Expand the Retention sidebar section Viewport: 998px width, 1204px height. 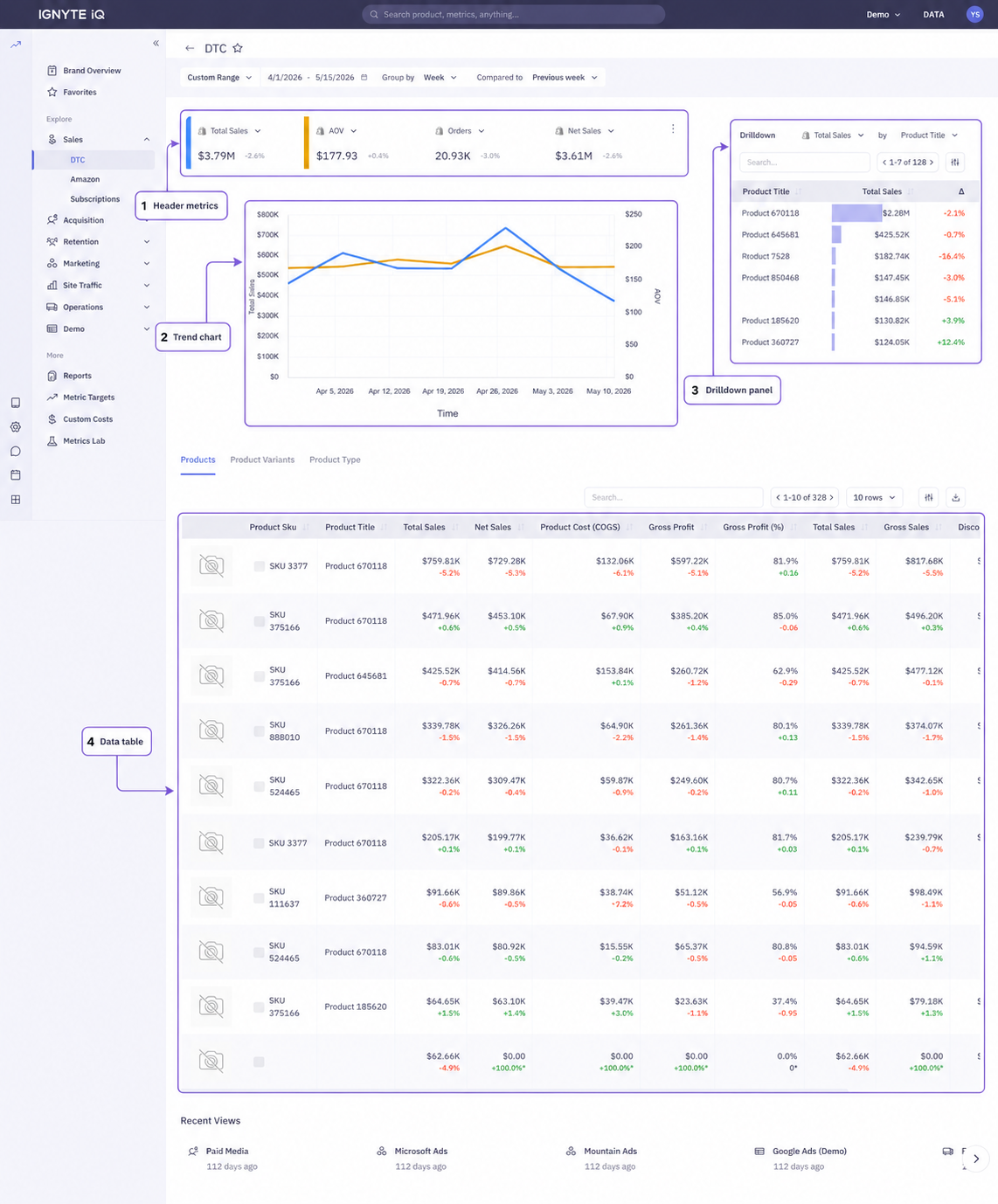(147, 242)
